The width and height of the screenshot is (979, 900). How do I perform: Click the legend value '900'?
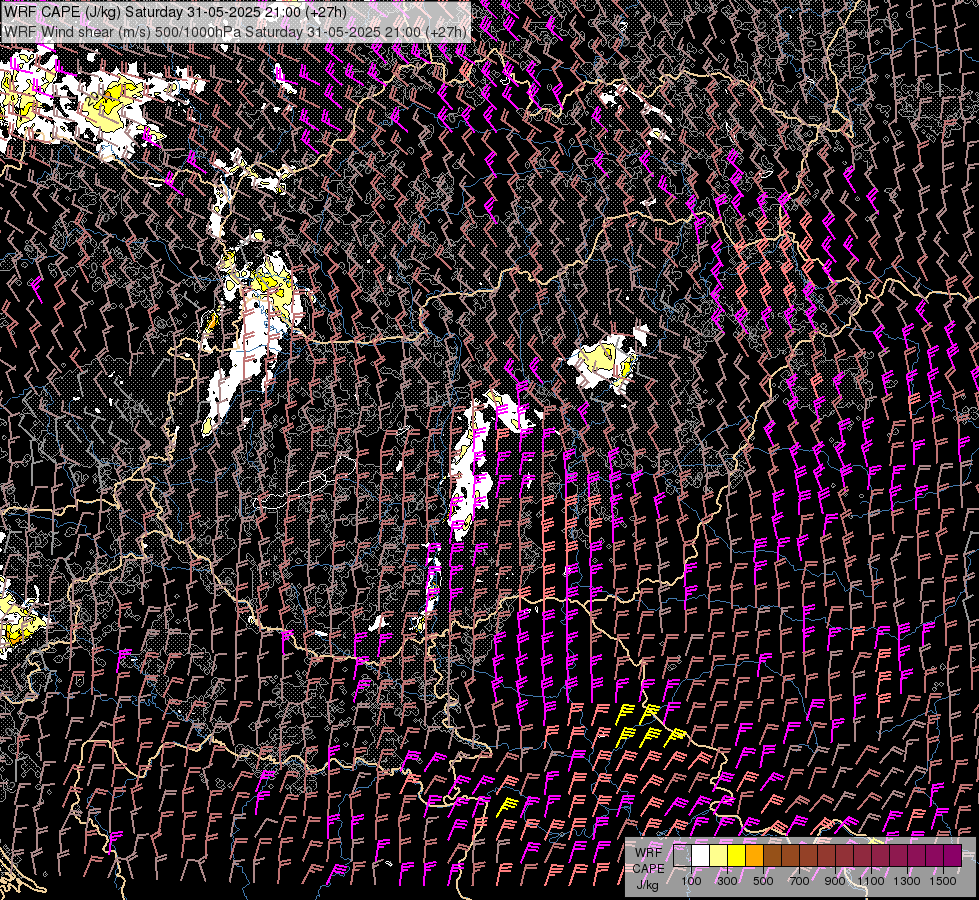tap(835, 881)
